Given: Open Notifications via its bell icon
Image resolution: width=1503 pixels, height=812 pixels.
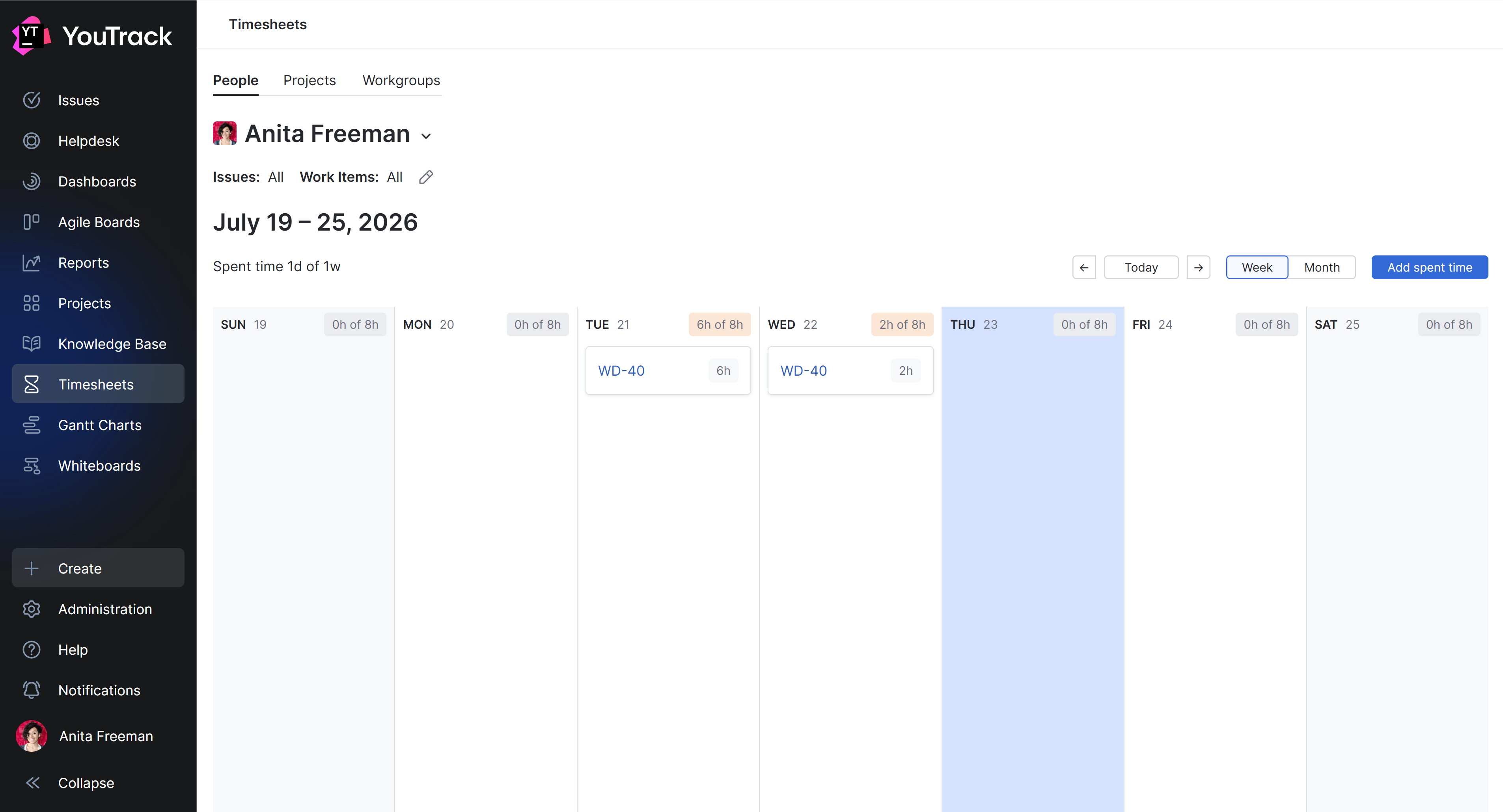Looking at the screenshot, I should [x=32, y=690].
